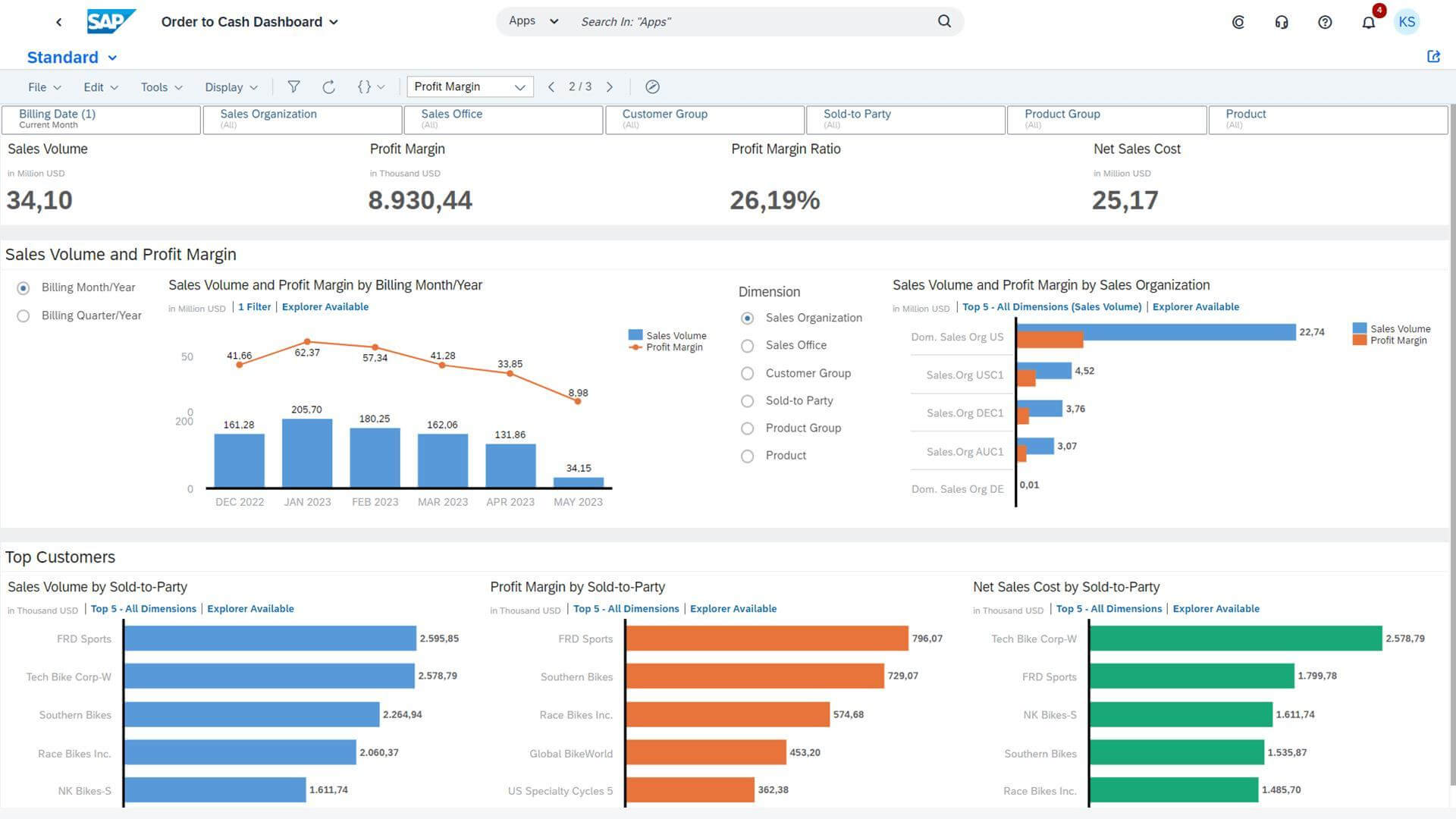Screen dimensions: 1456x819
Task: Select Sales Office dimension radio button
Action: (748, 345)
